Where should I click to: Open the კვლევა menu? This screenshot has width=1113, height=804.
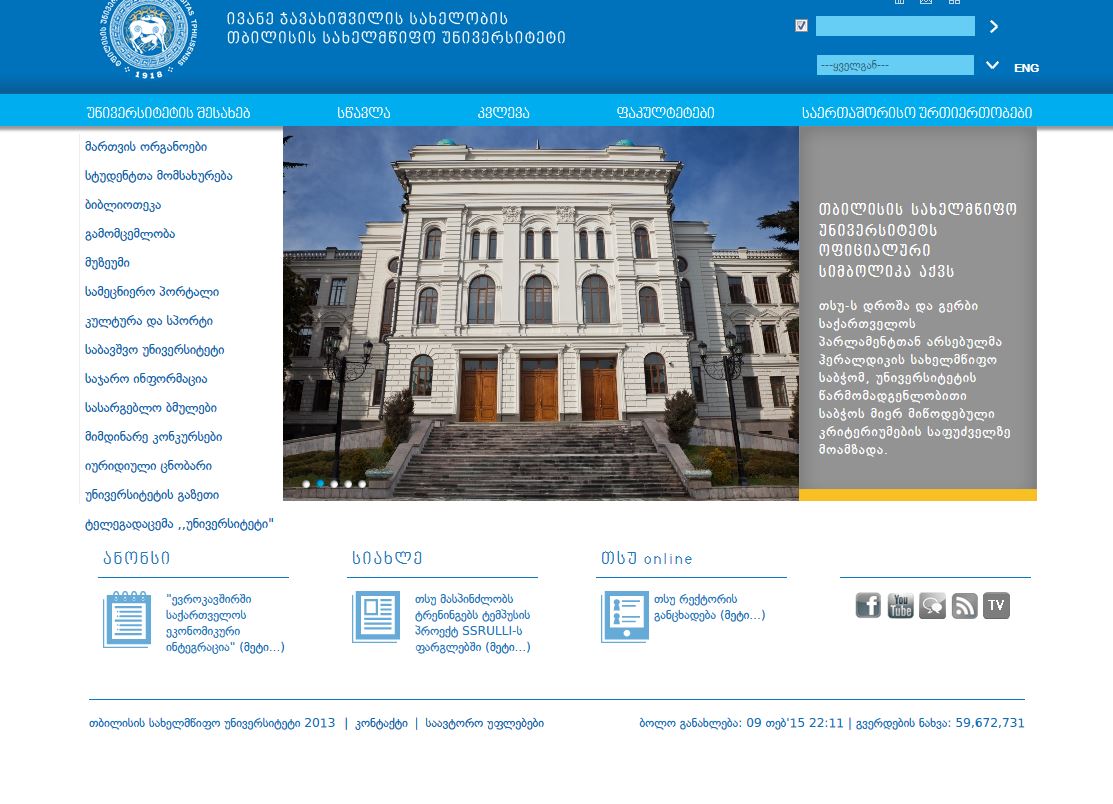click(x=503, y=113)
